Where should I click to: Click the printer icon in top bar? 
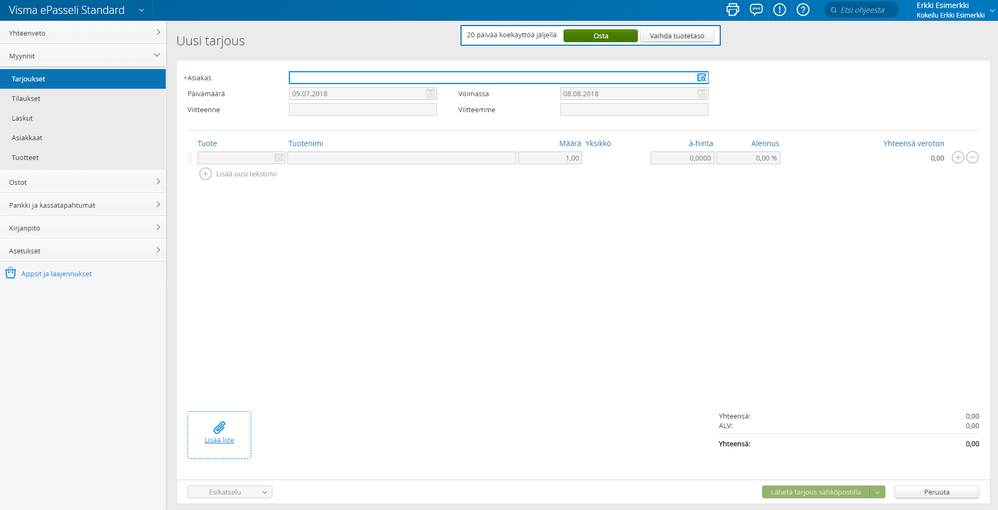pos(733,10)
